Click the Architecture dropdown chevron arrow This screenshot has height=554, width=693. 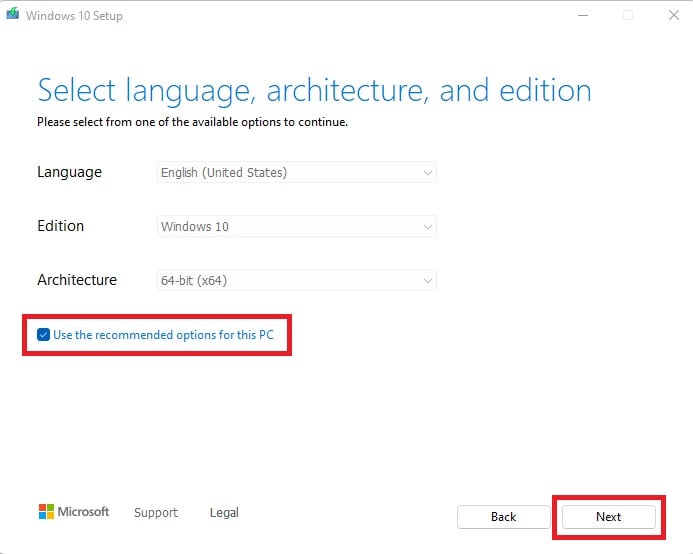(x=428, y=281)
